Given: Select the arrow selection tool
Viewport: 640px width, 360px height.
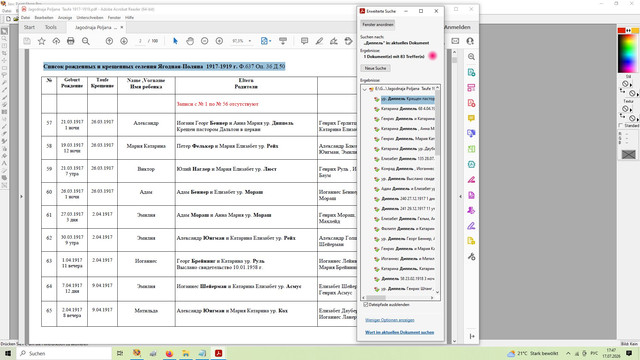Looking at the screenshot, I should 176,41.
